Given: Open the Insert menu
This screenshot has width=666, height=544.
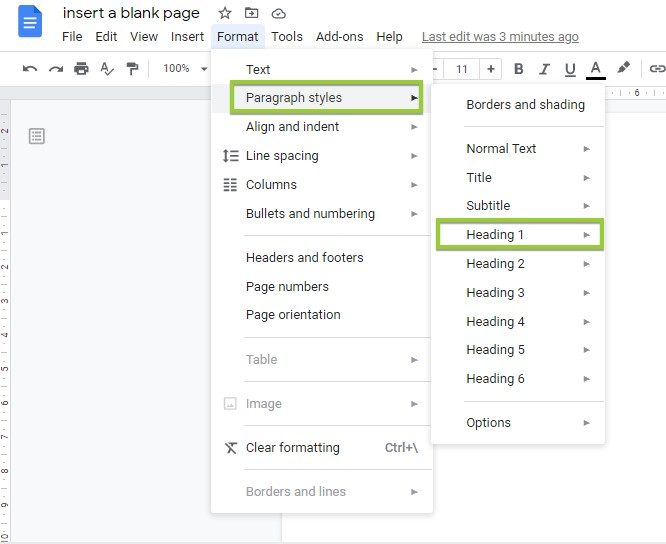Looking at the screenshot, I should [187, 37].
